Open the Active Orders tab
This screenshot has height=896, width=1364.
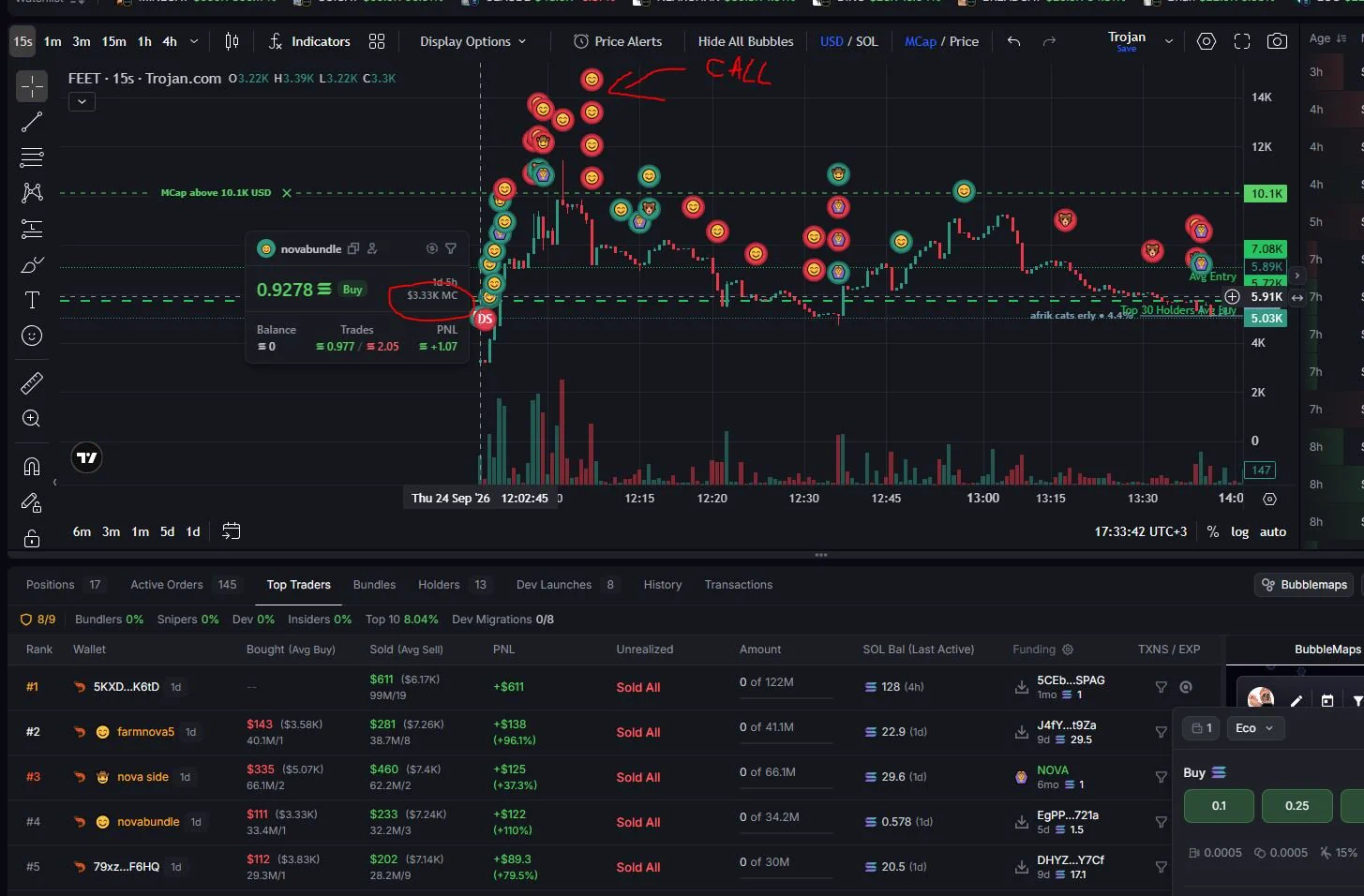click(186, 585)
